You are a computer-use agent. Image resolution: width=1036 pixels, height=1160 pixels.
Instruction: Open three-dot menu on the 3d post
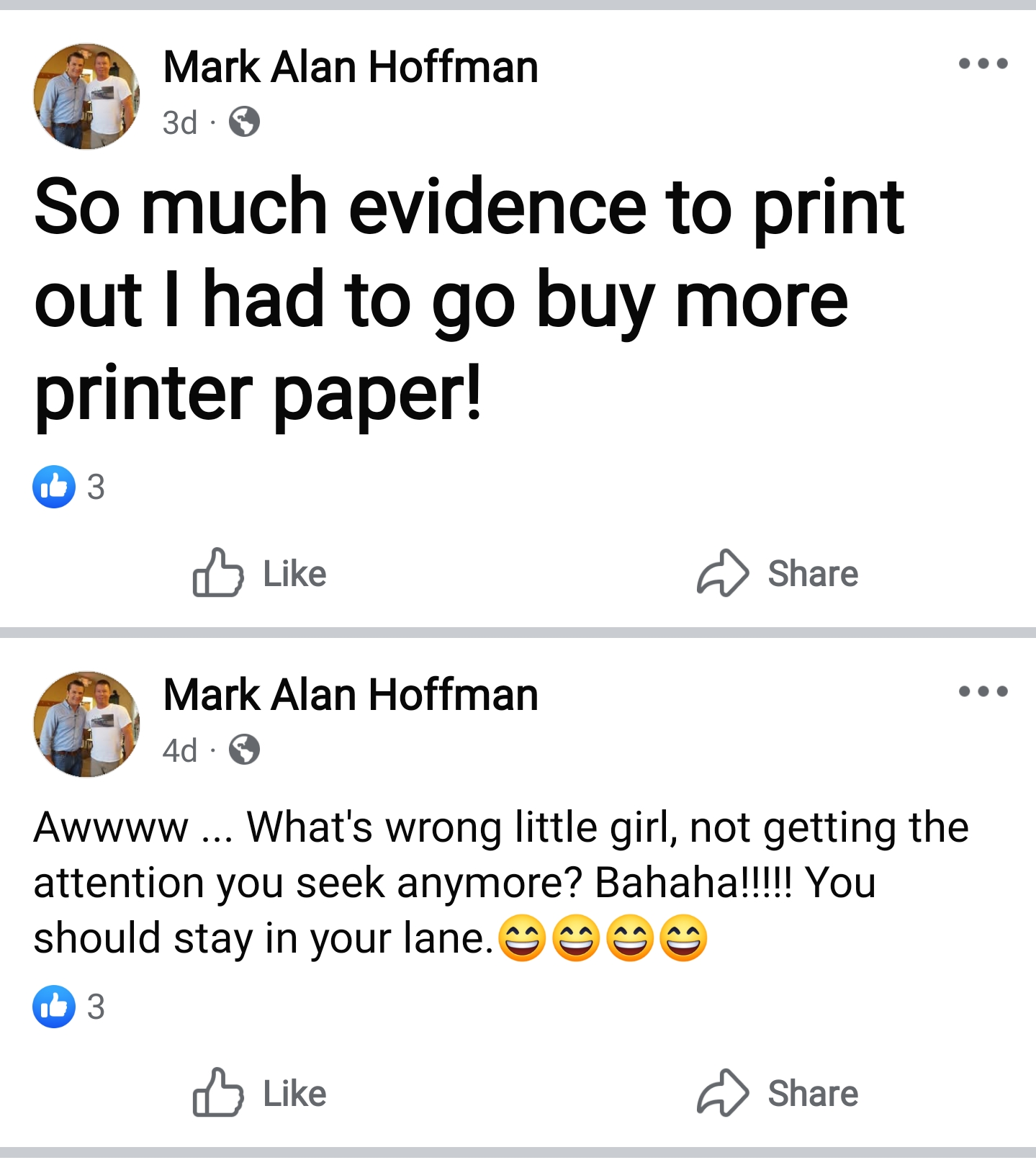tap(983, 64)
